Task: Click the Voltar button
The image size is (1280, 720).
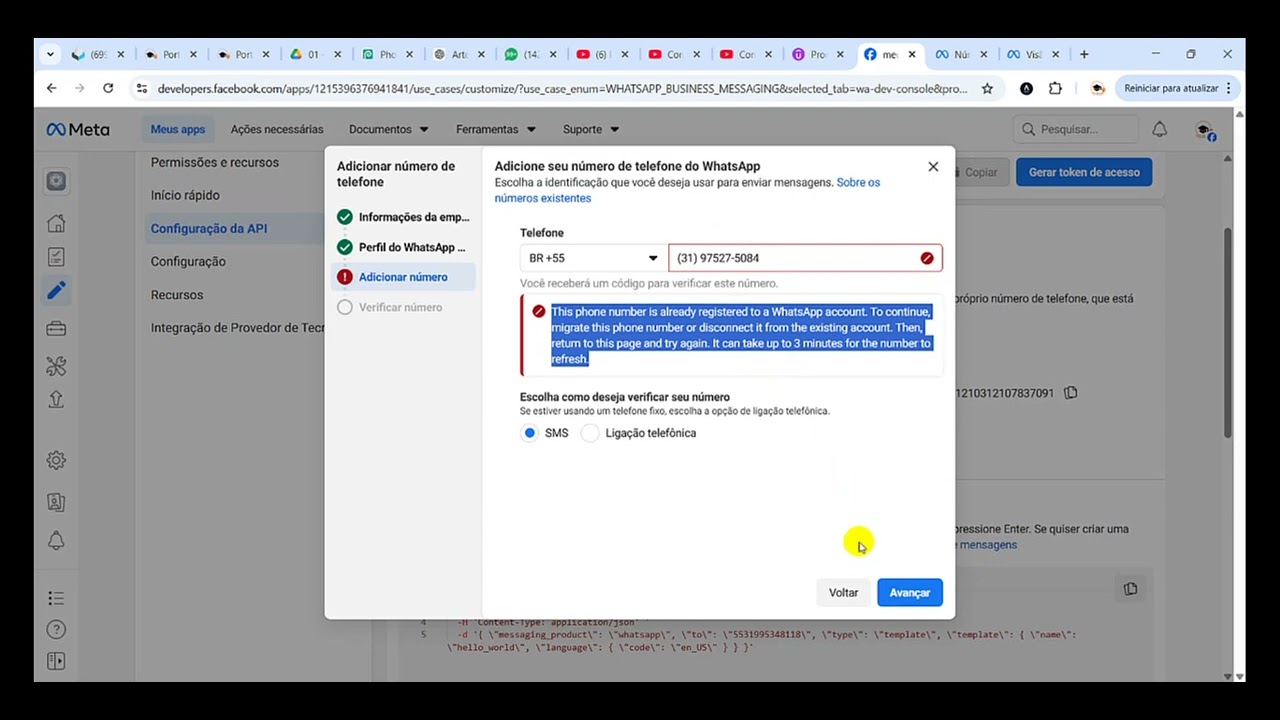Action: pyautogui.click(x=843, y=593)
